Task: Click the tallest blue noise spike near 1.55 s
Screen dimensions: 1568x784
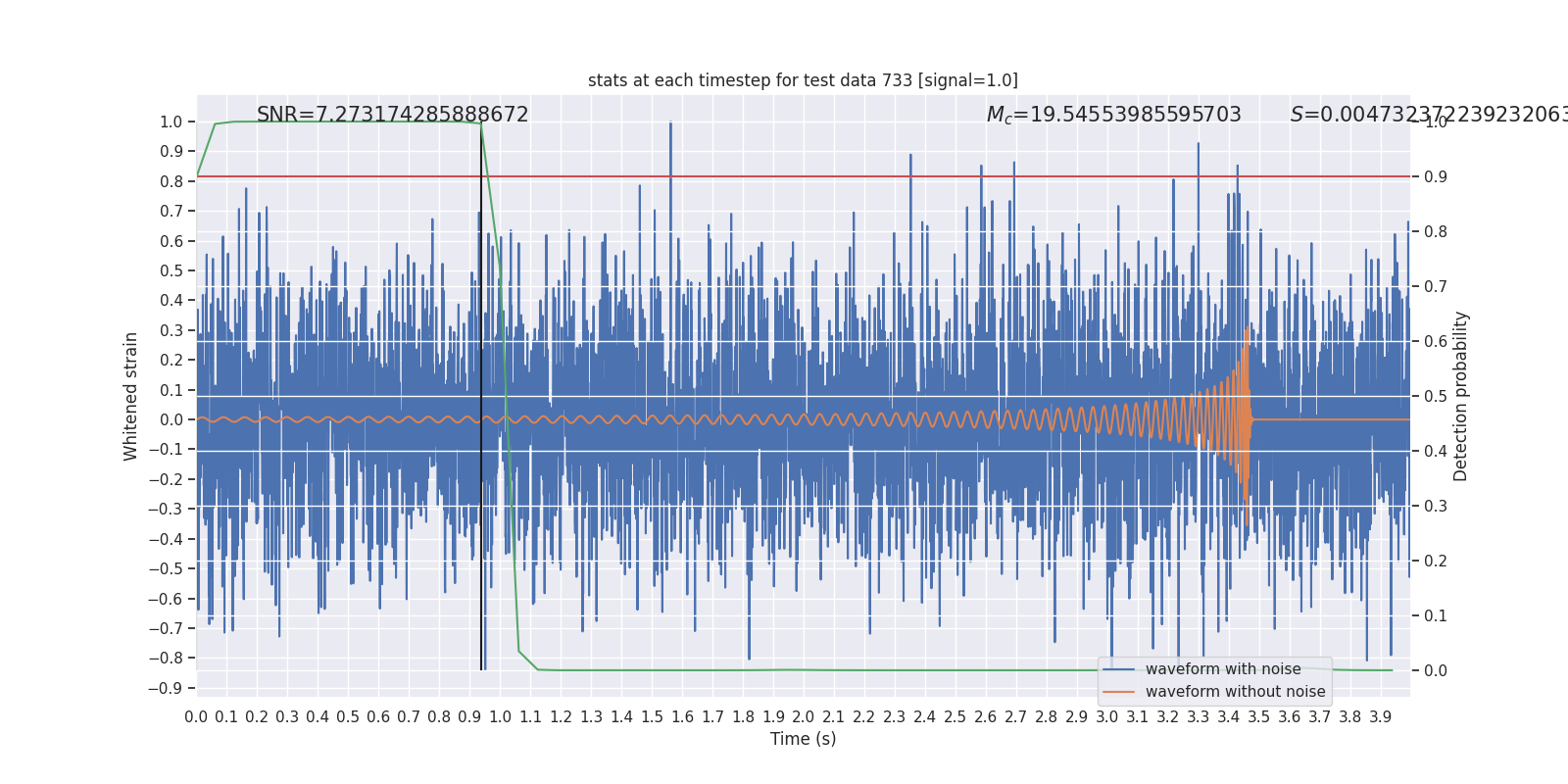Action: [670, 125]
